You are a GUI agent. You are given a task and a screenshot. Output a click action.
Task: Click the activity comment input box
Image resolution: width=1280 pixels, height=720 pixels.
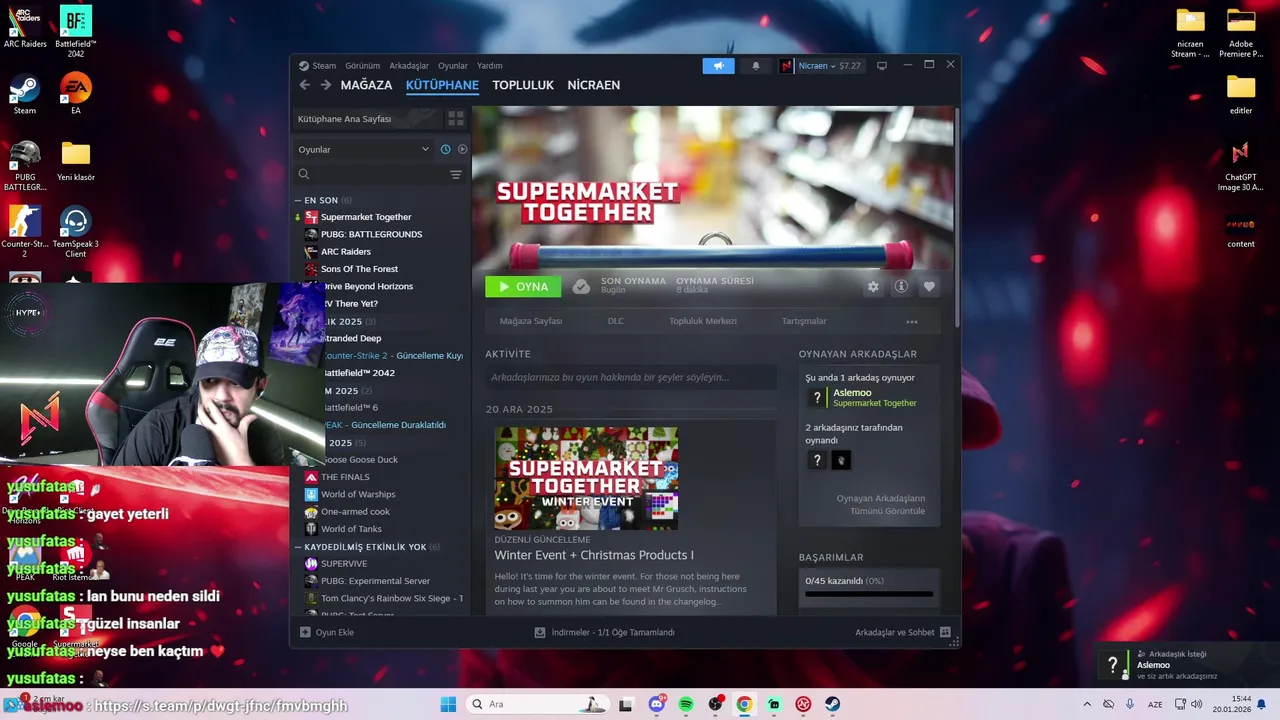pos(631,377)
